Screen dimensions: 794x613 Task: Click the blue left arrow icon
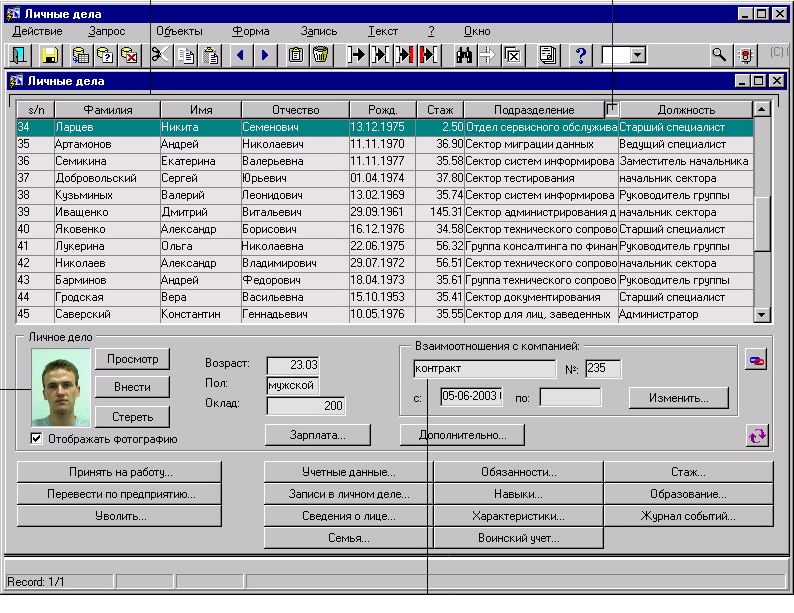(241, 55)
